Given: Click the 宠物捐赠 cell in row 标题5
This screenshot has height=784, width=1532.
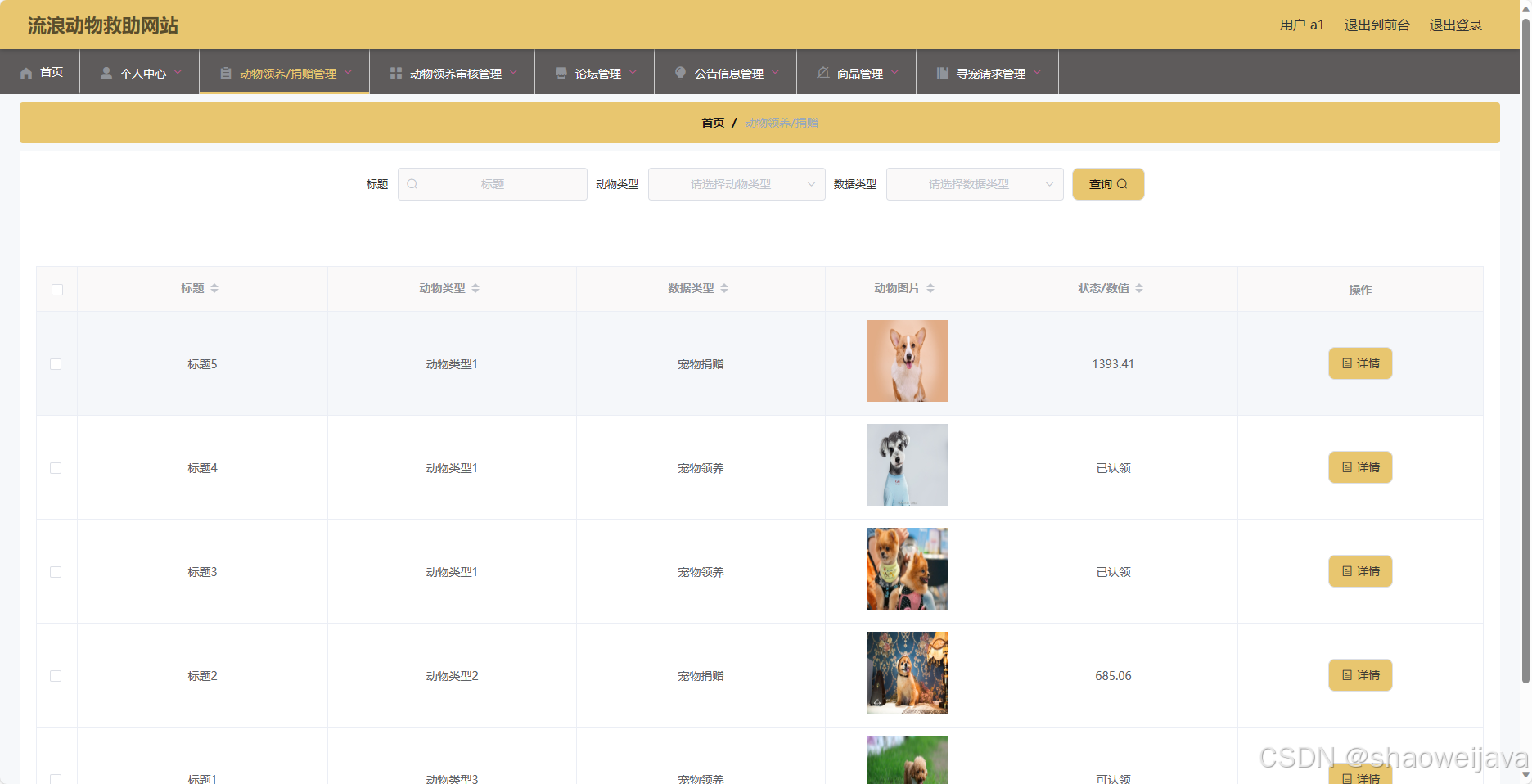Looking at the screenshot, I should (x=701, y=364).
